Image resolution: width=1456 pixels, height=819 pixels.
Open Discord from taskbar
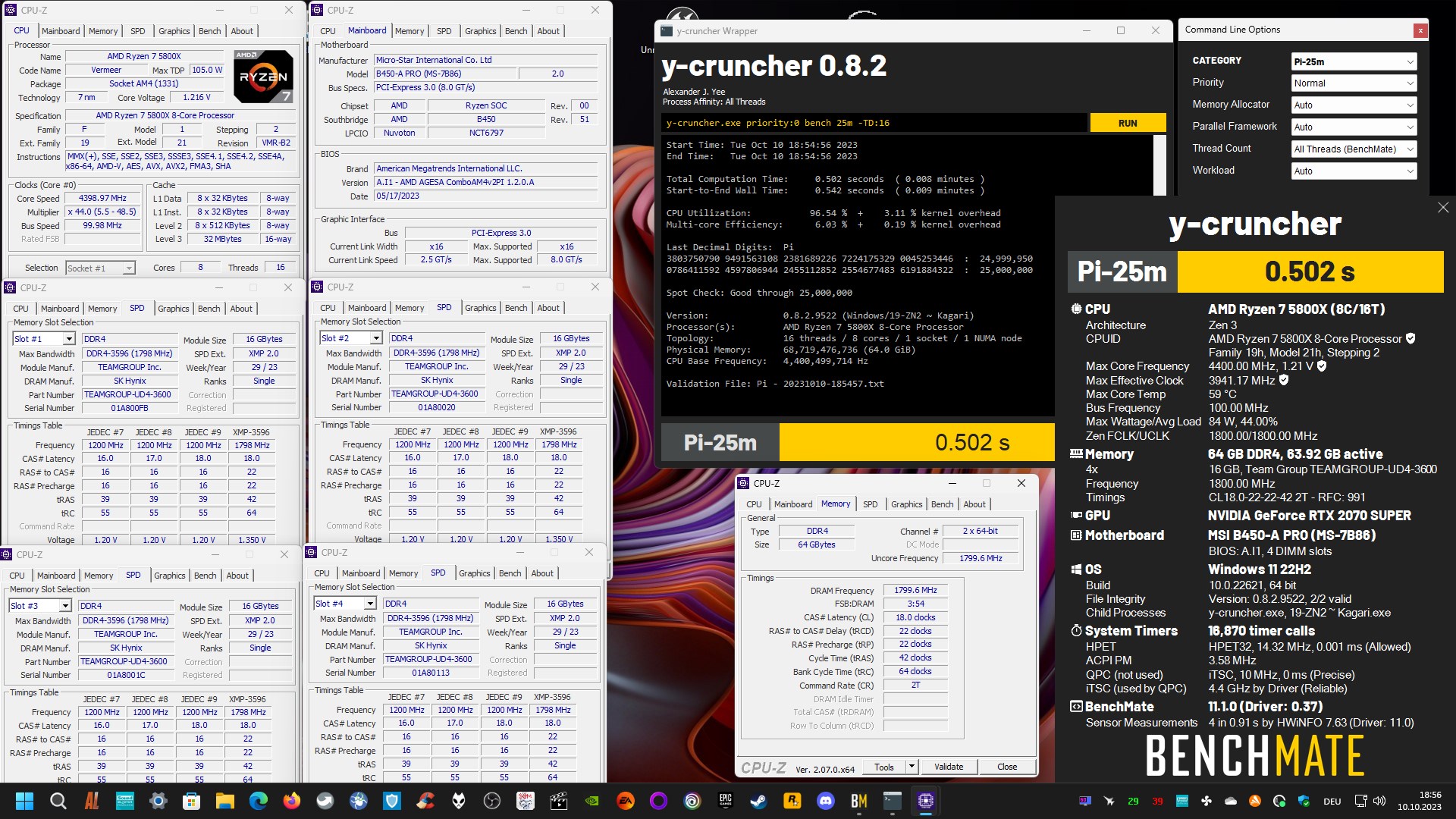pyautogui.click(x=826, y=801)
